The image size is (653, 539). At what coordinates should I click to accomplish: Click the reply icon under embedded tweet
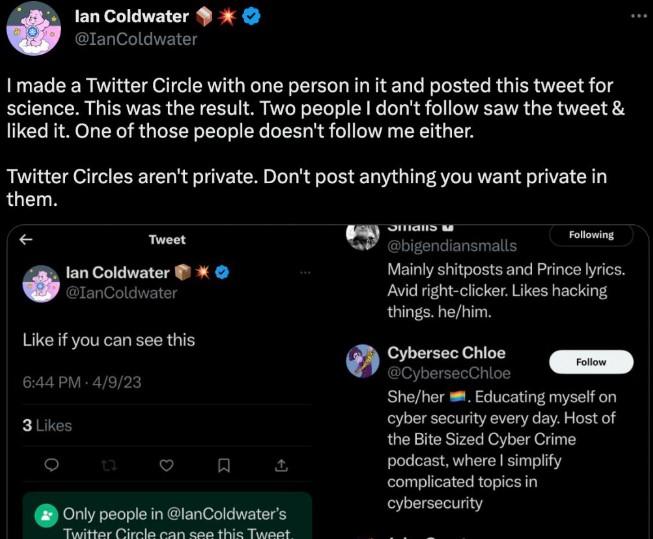52,465
